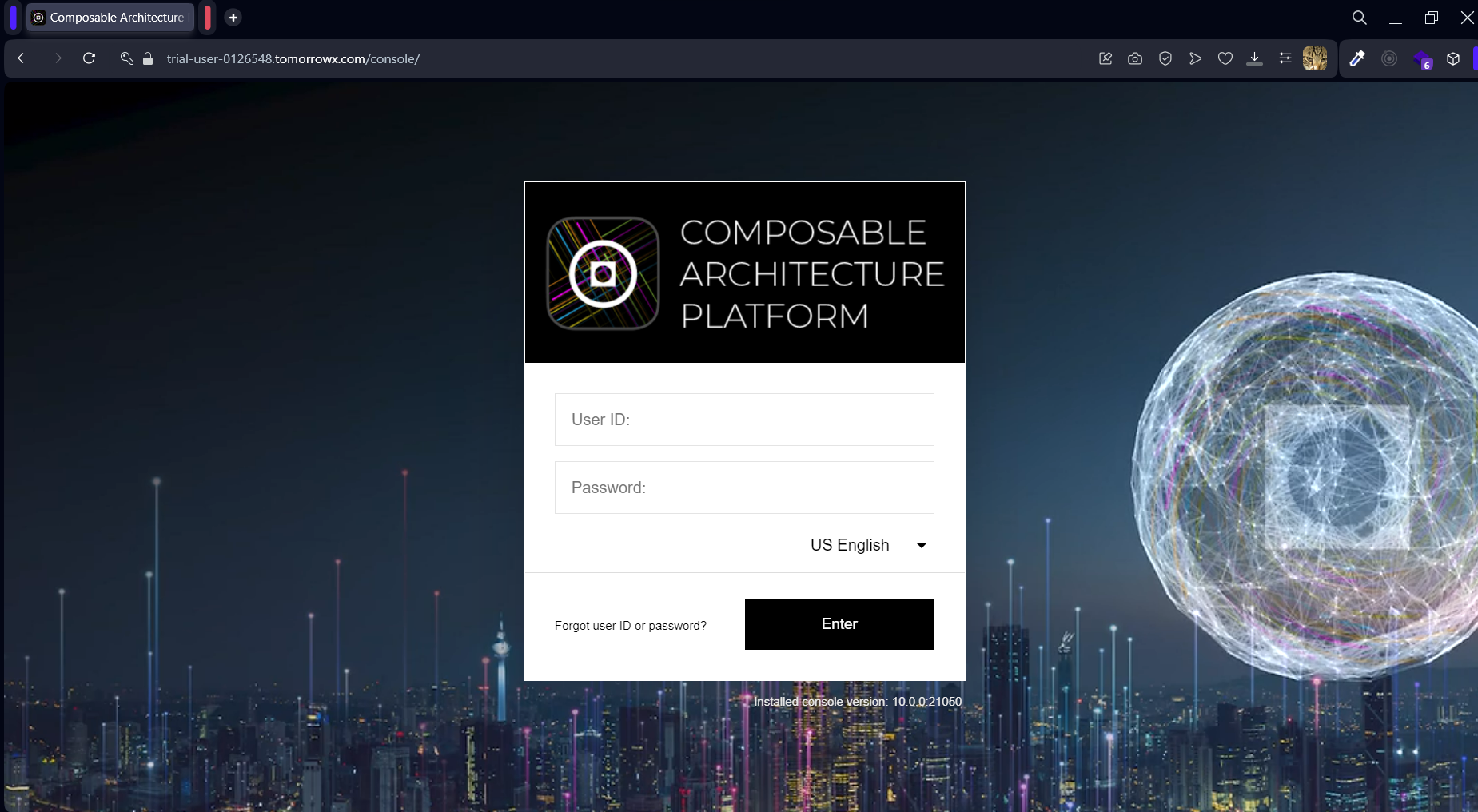
Task: Take a page snapshot with camera icon
Action: [x=1135, y=58]
